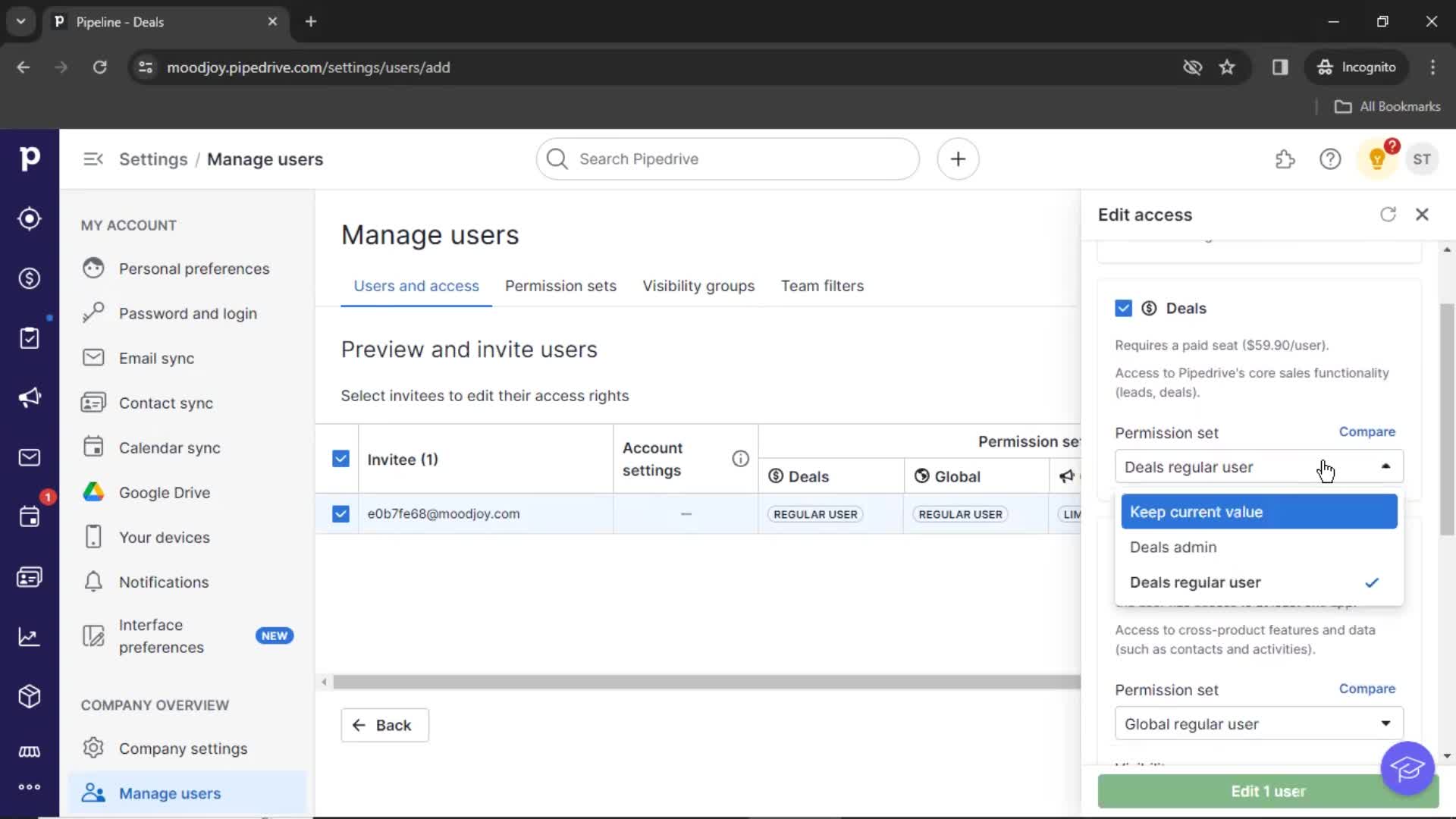Switch to Permission sets tab
The image size is (1456, 819).
(560, 286)
